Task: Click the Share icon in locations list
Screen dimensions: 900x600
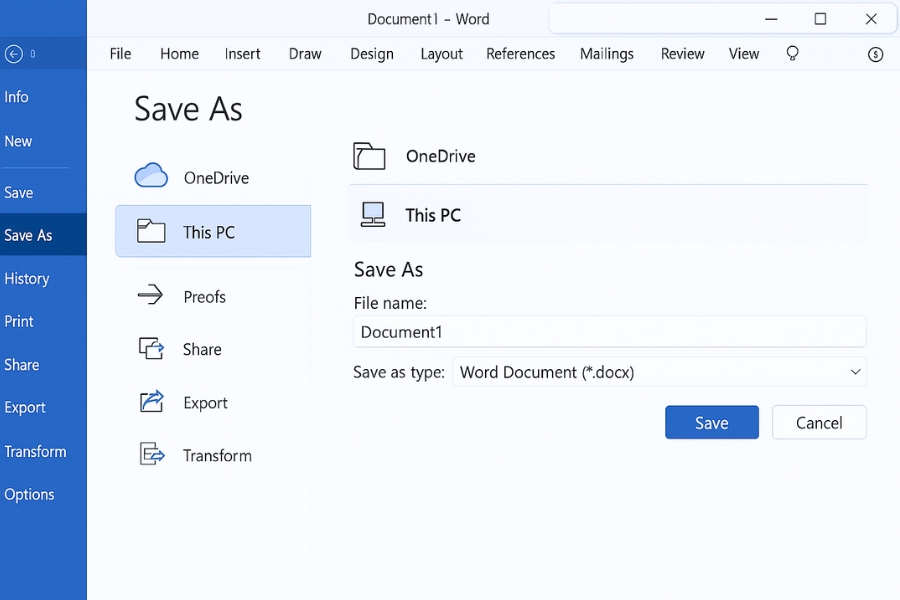Action: coord(151,348)
